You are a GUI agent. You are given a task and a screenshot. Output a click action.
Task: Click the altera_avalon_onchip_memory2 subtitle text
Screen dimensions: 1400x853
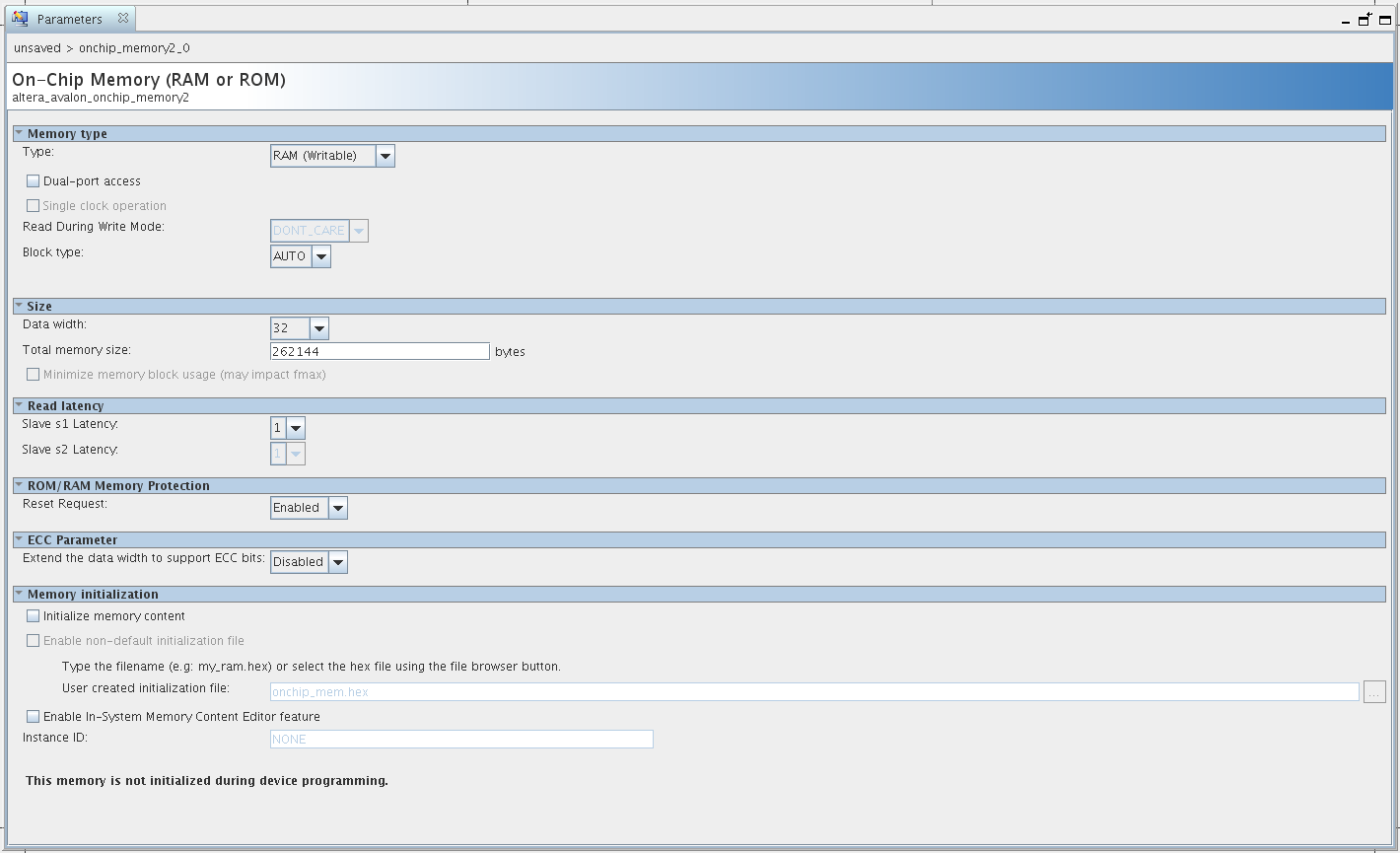tap(101, 98)
